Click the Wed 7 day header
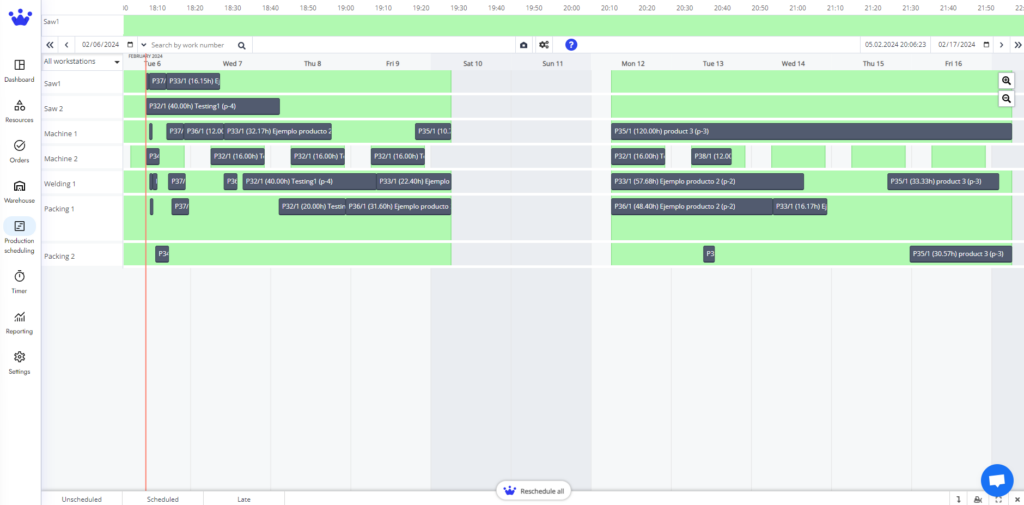 tap(232, 64)
